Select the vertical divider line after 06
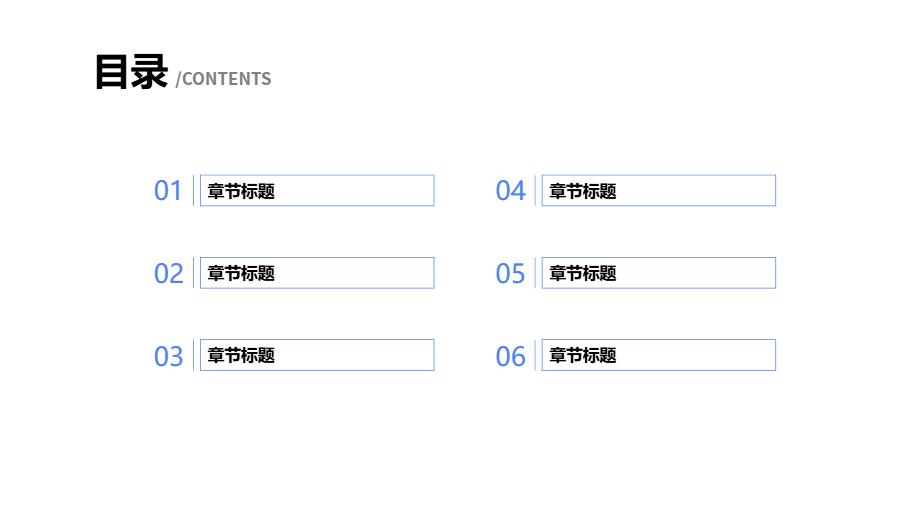This screenshot has width=900, height=506. coord(536,355)
